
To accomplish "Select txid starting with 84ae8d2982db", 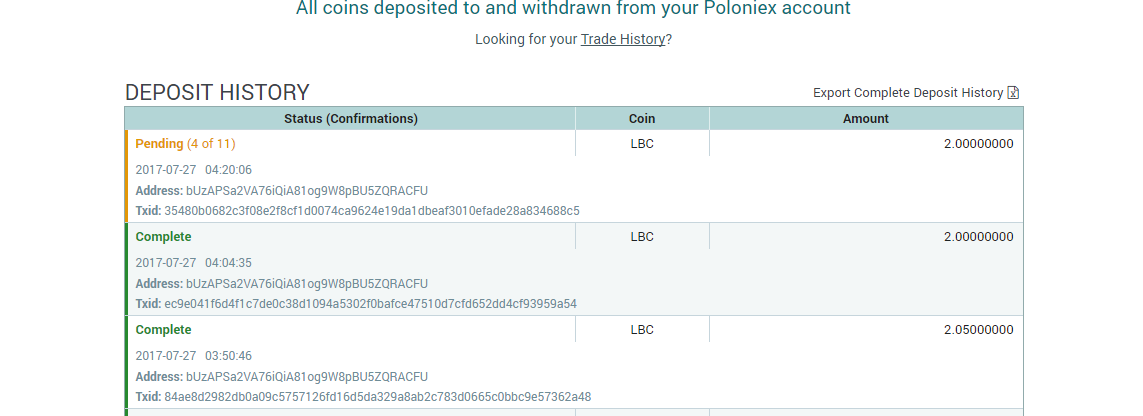I will click(377, 397).
